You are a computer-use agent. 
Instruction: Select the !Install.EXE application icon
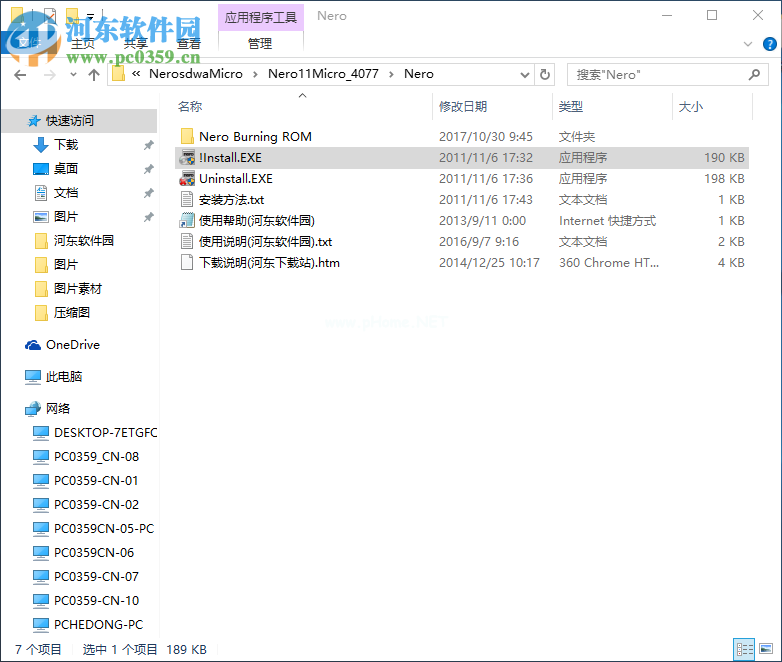[x=187, y=158]
